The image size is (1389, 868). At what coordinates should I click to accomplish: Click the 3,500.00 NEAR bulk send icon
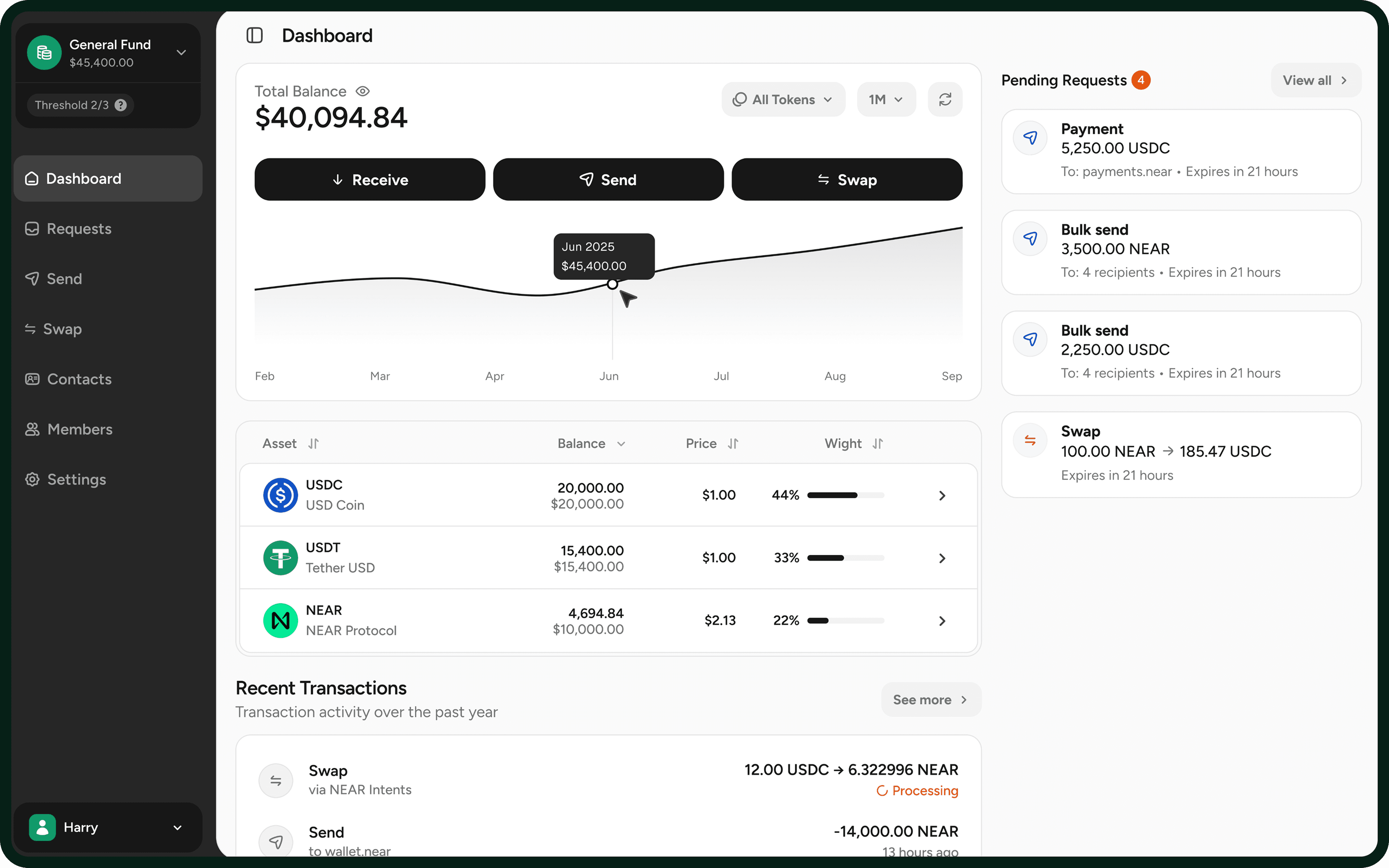1030,238
